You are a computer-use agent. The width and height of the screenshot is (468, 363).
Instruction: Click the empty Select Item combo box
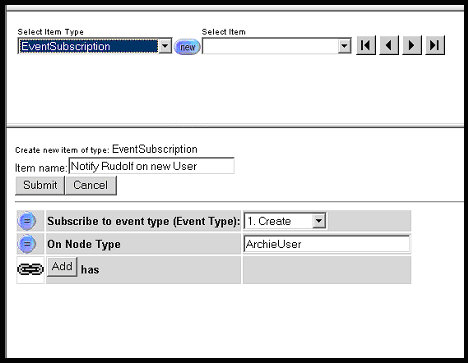[277, 46]
